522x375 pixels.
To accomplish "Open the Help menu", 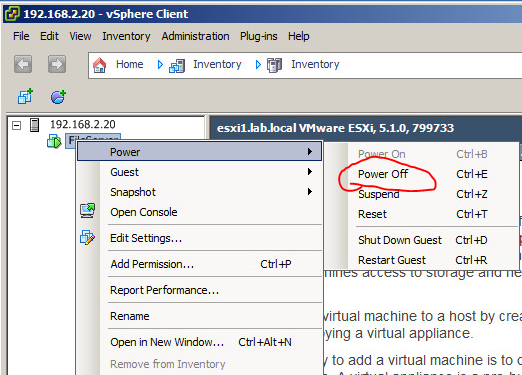I will coord(299,36).
